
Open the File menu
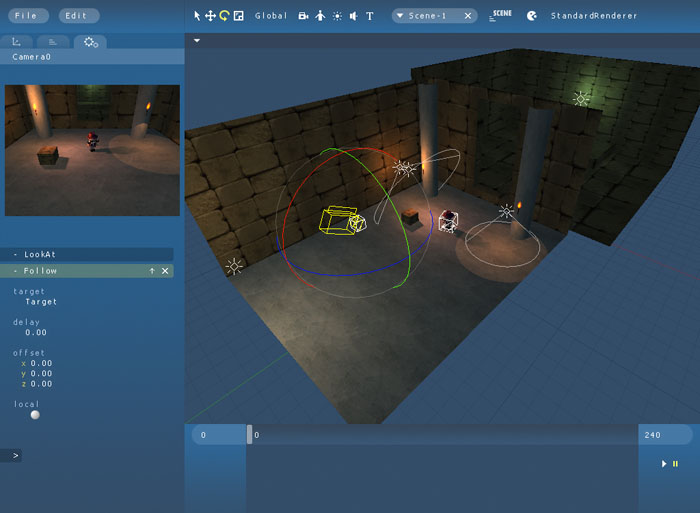[26, 16]
